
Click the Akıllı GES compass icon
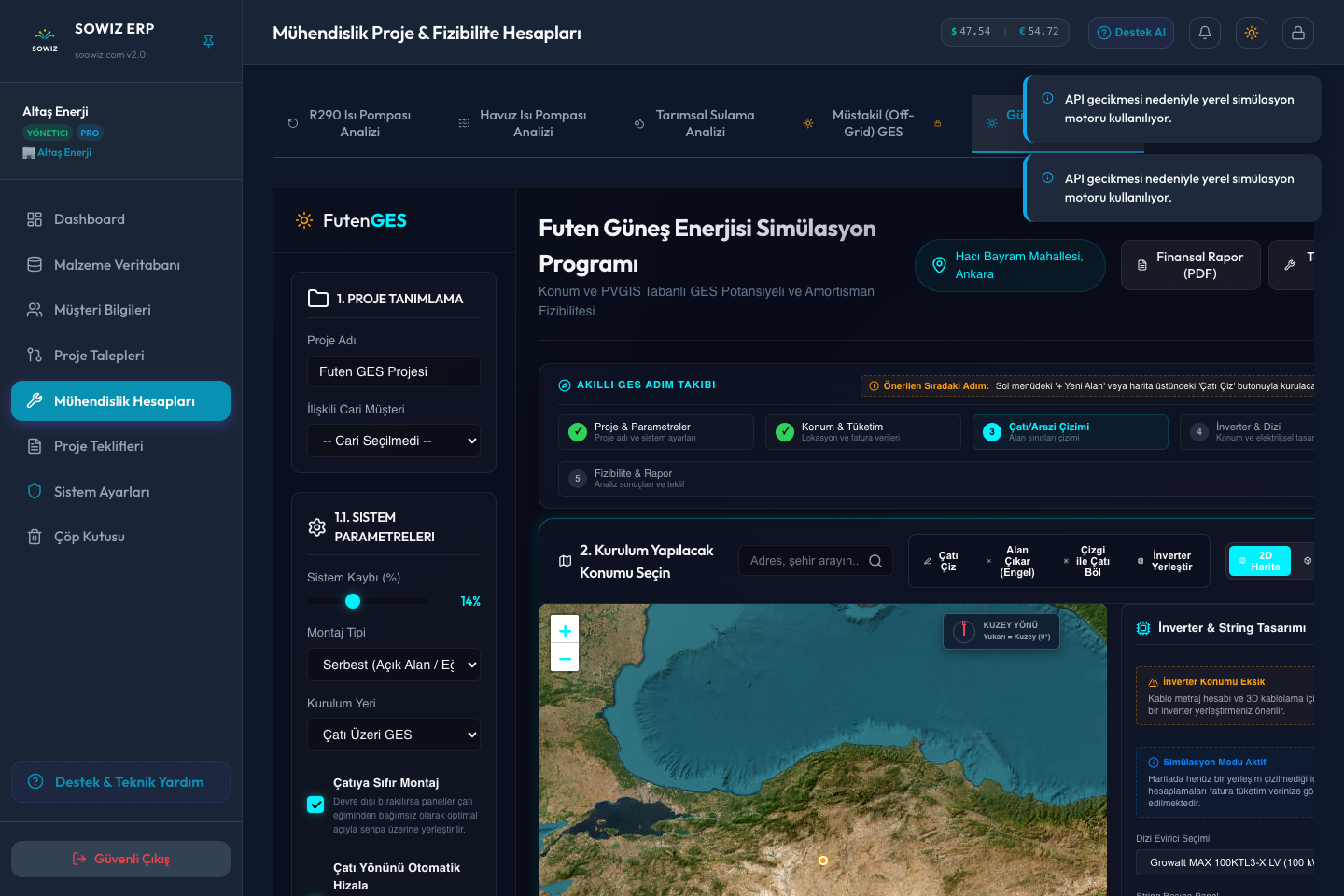pyautogui.click(x=565, y=385)
